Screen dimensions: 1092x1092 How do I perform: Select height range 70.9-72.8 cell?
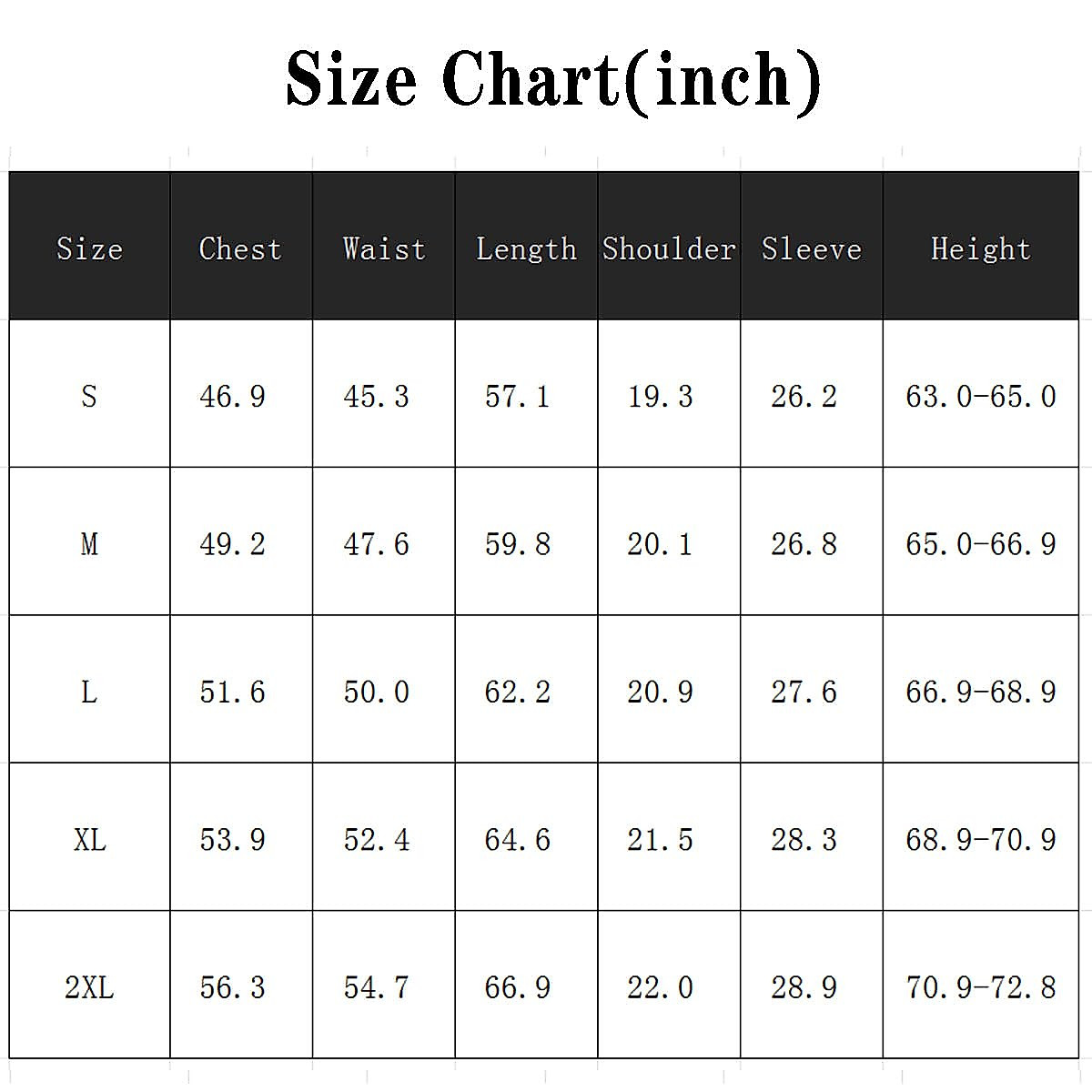tap(980, 987)
